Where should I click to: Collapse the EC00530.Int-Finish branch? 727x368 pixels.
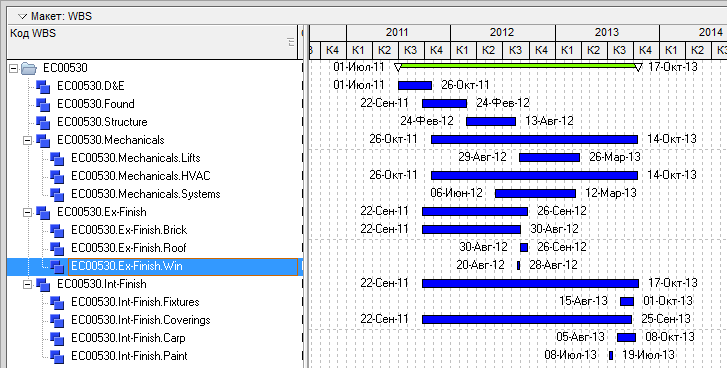tap(27, 285)
